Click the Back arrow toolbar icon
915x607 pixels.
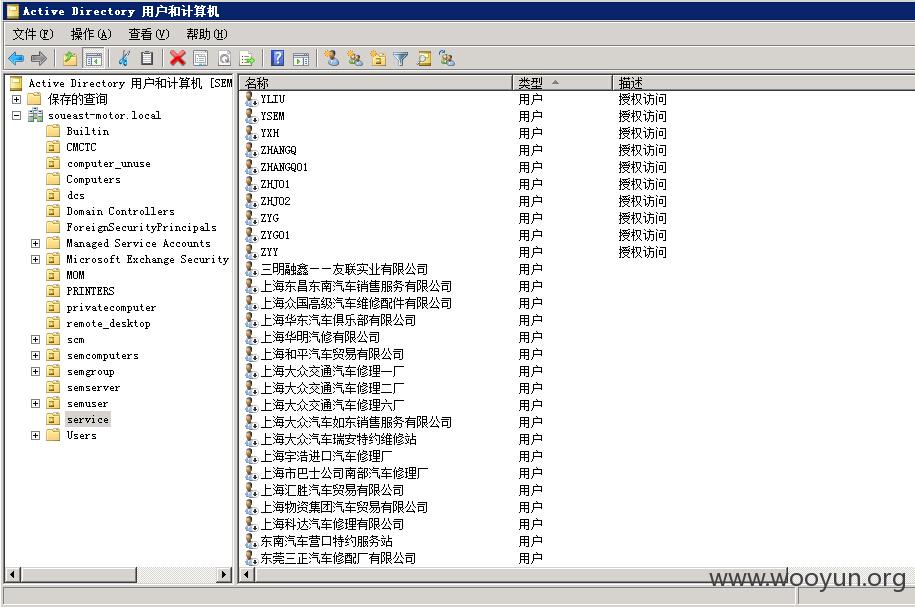point(16,58)
